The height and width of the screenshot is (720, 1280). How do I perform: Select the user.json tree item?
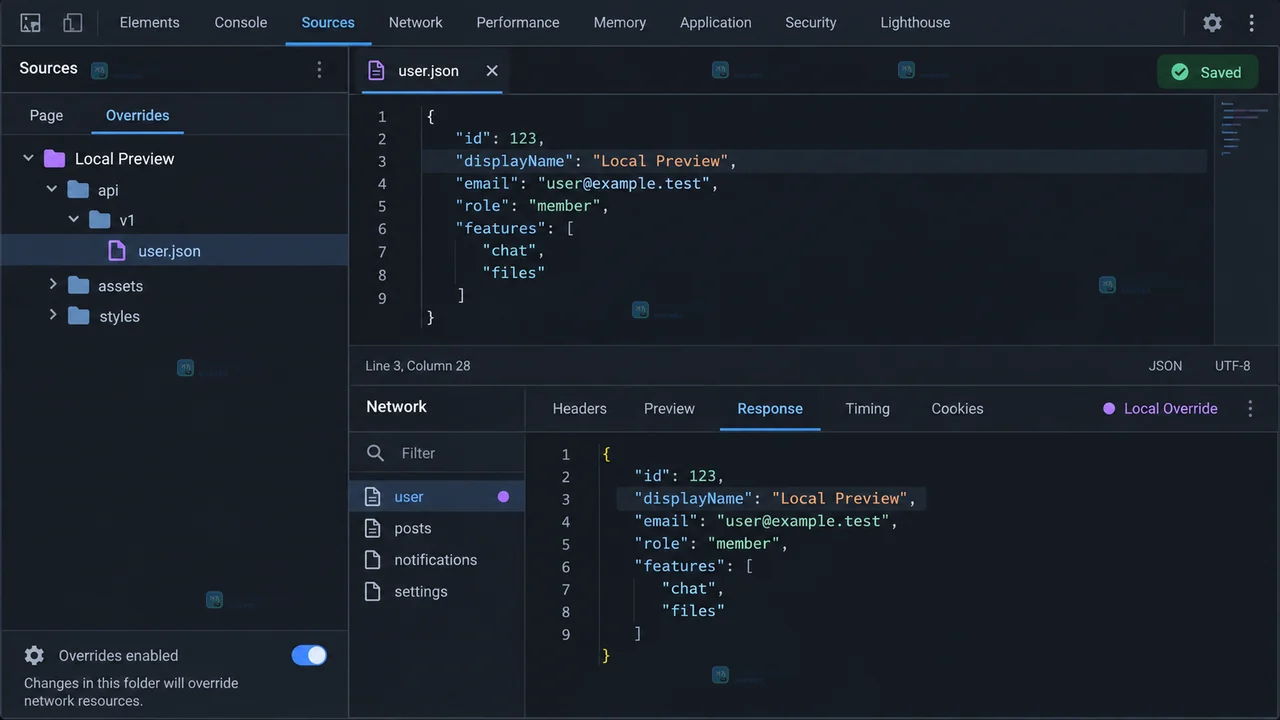[174, 250]
